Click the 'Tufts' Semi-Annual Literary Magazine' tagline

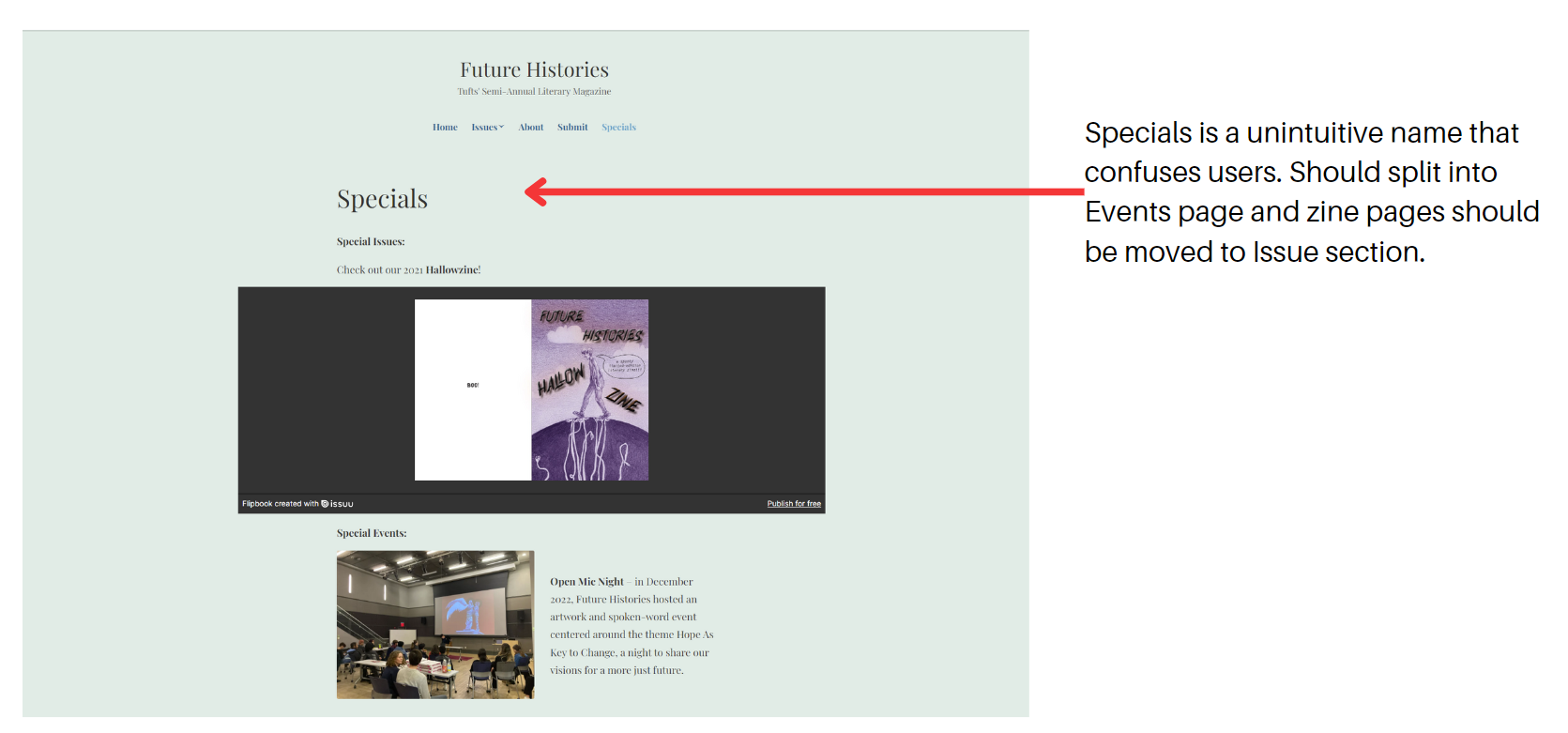(x=534, y=92)
